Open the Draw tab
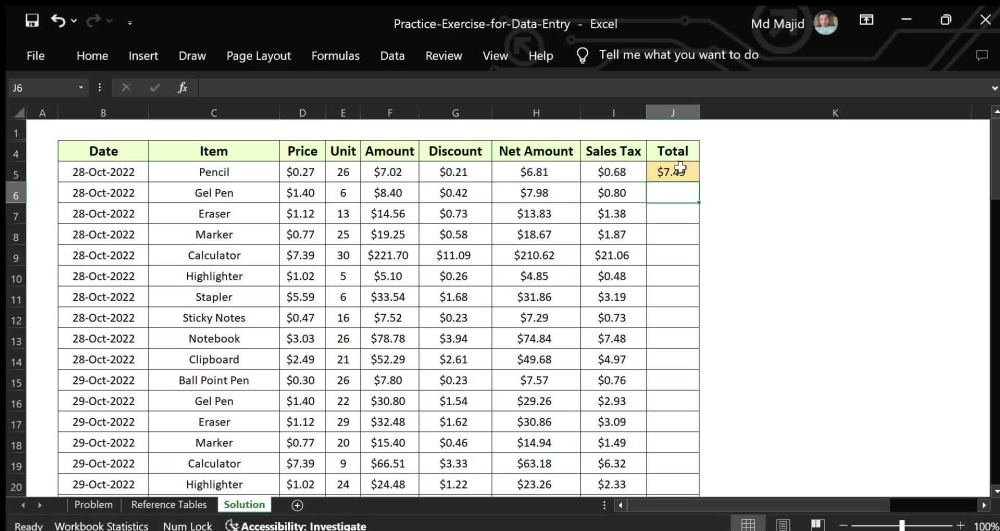 pyautogui.click(x=192, y=56)
